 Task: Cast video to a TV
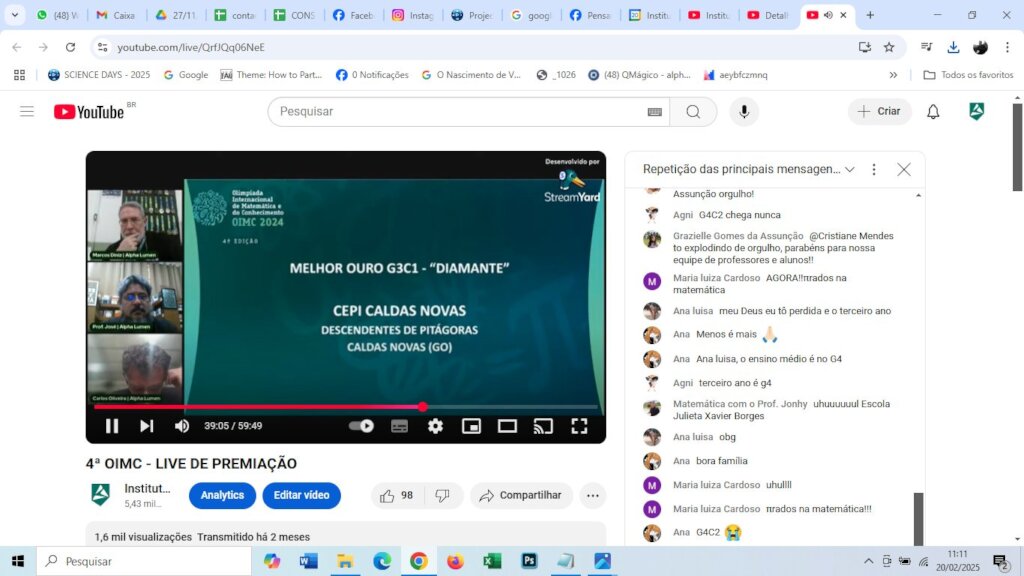[543, 426]
